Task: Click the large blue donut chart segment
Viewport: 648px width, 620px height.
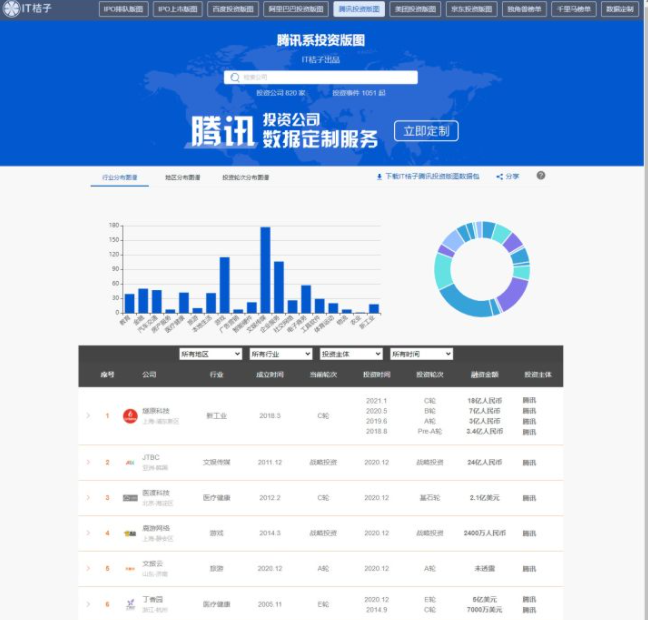Action: [466, 303]
